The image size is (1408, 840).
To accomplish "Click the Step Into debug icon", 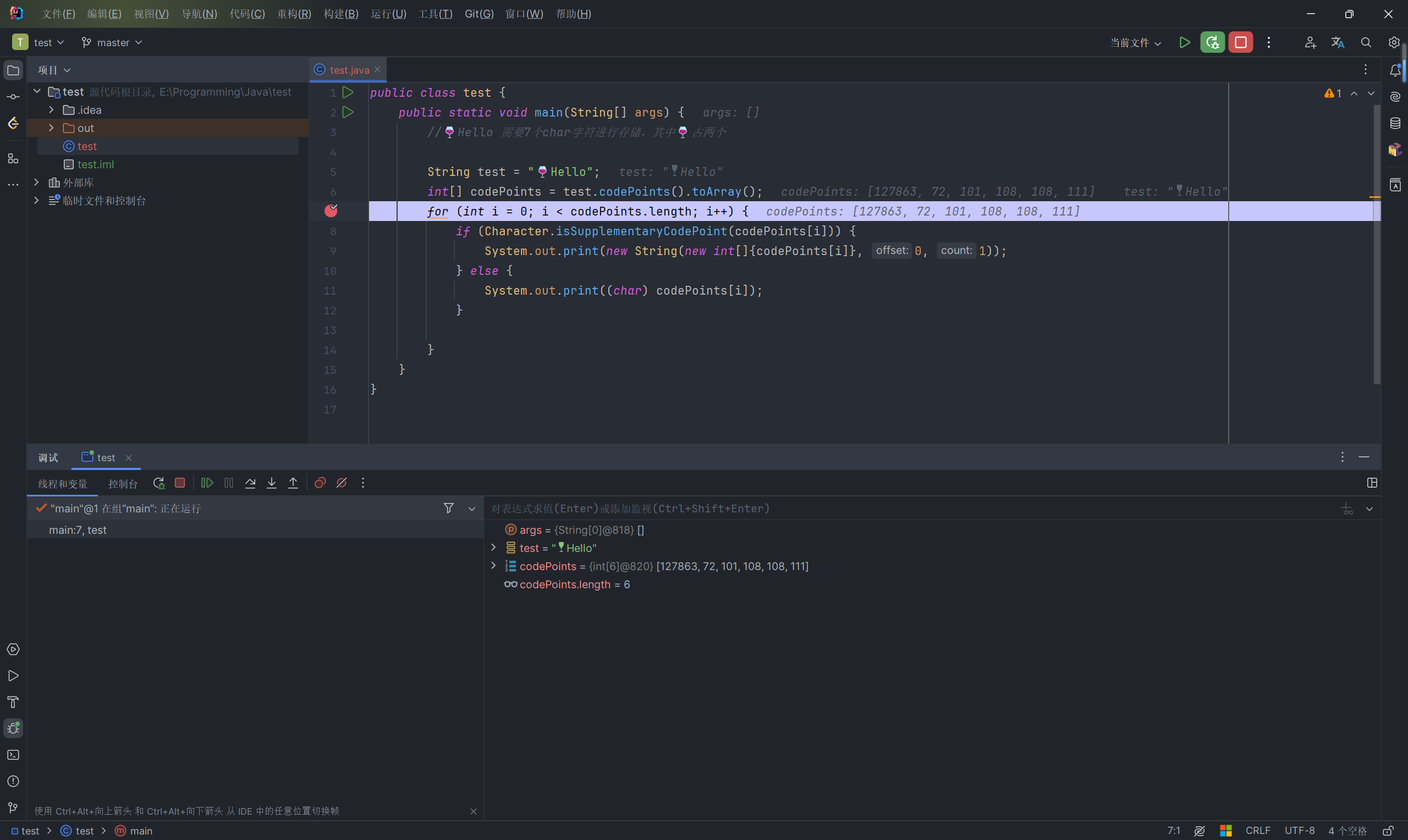I will click(x=272, y=483).
